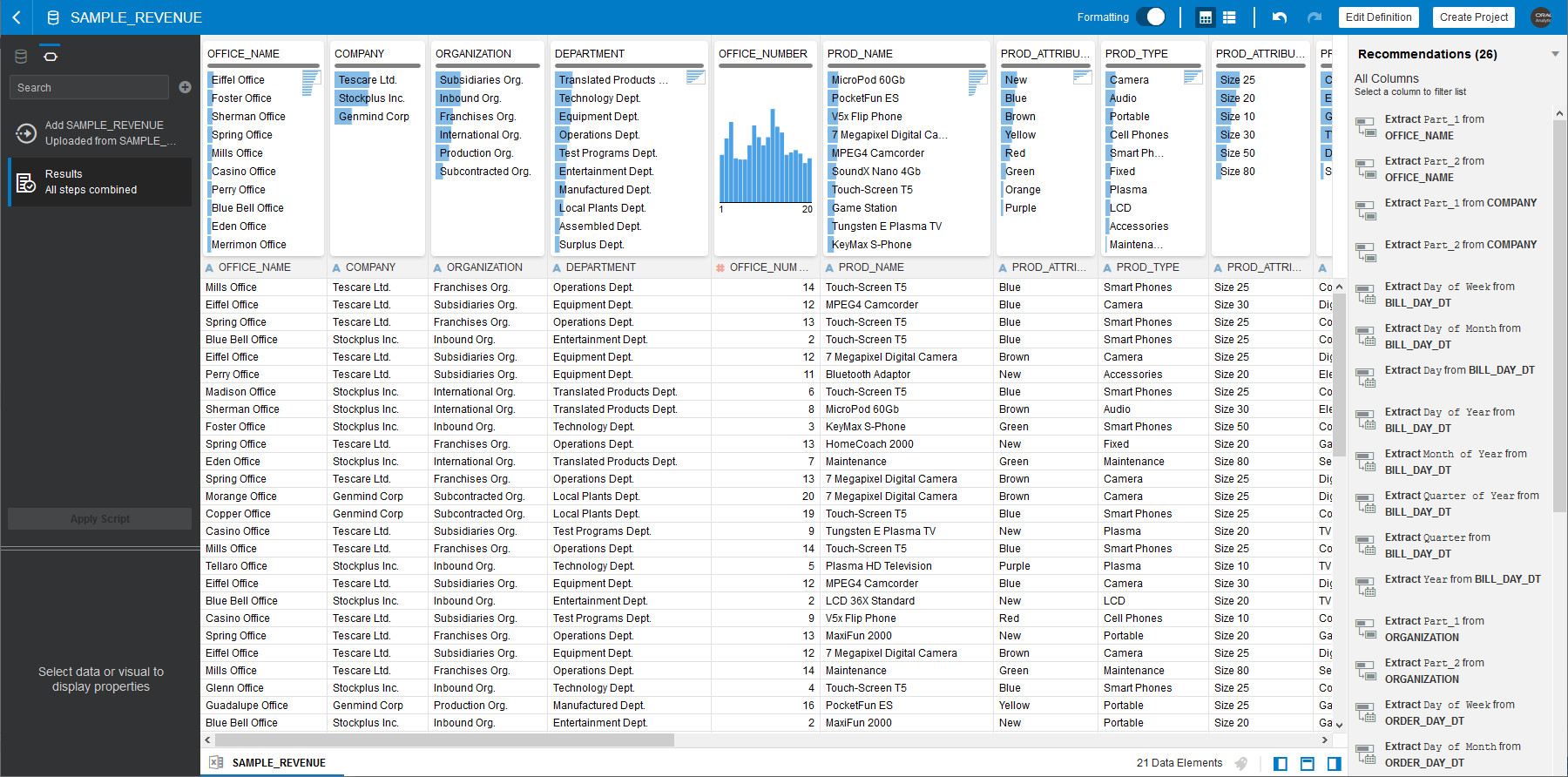Switch to table grid view icon
The image size is (1568, 777).
[x=1206, y=17]
